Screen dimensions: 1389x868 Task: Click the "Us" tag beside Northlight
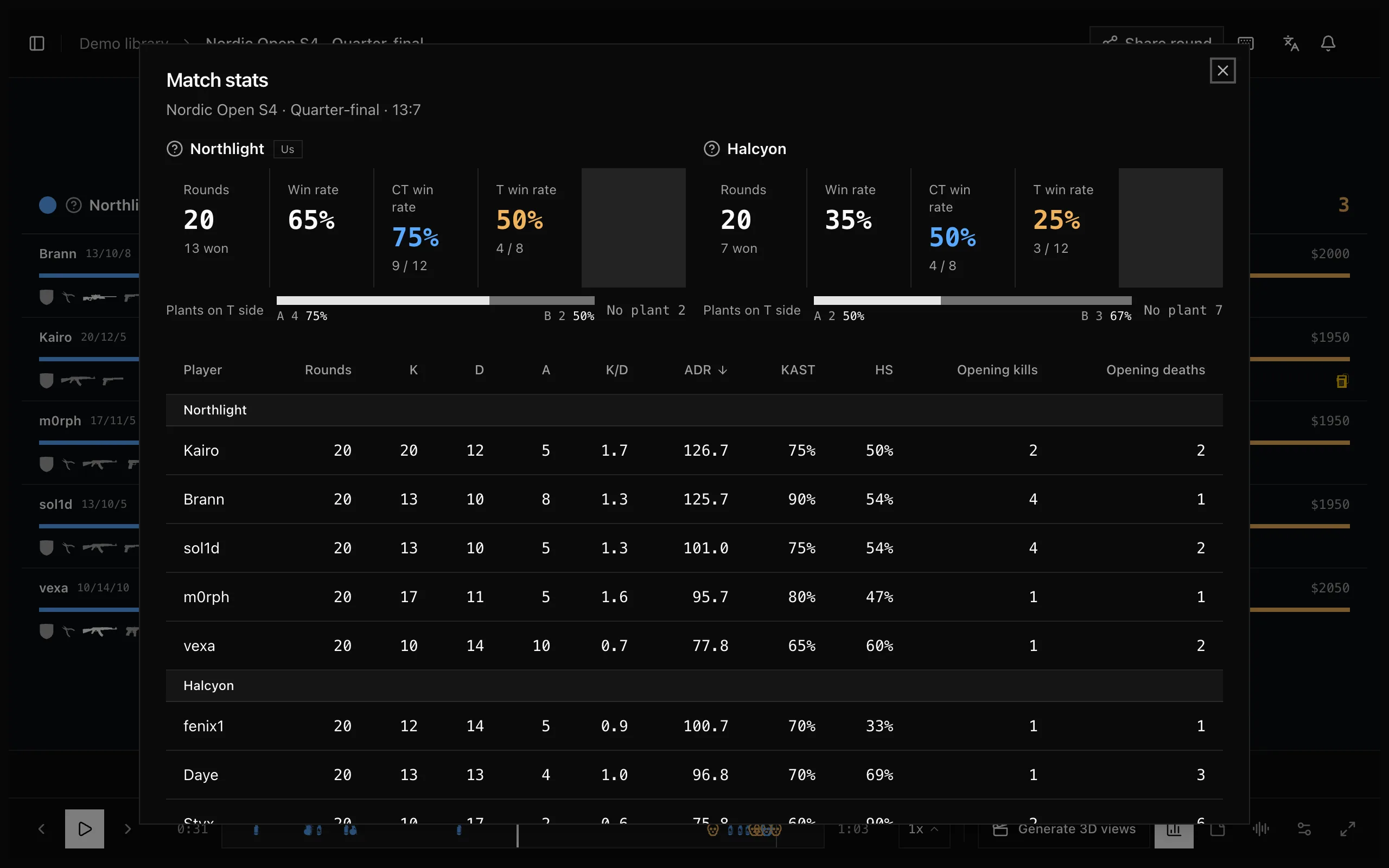(x=288, y=149)
